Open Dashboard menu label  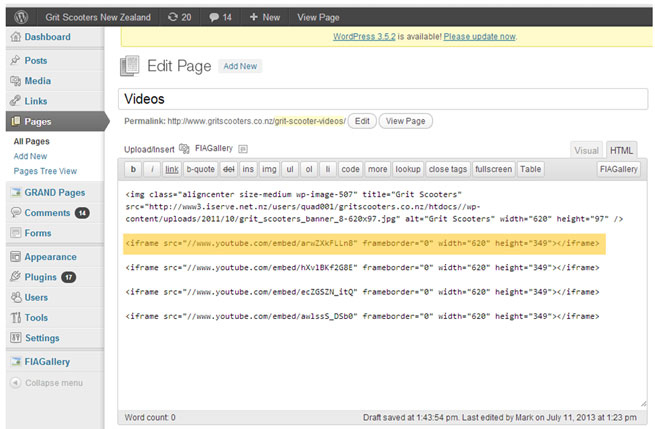[48, 37]
